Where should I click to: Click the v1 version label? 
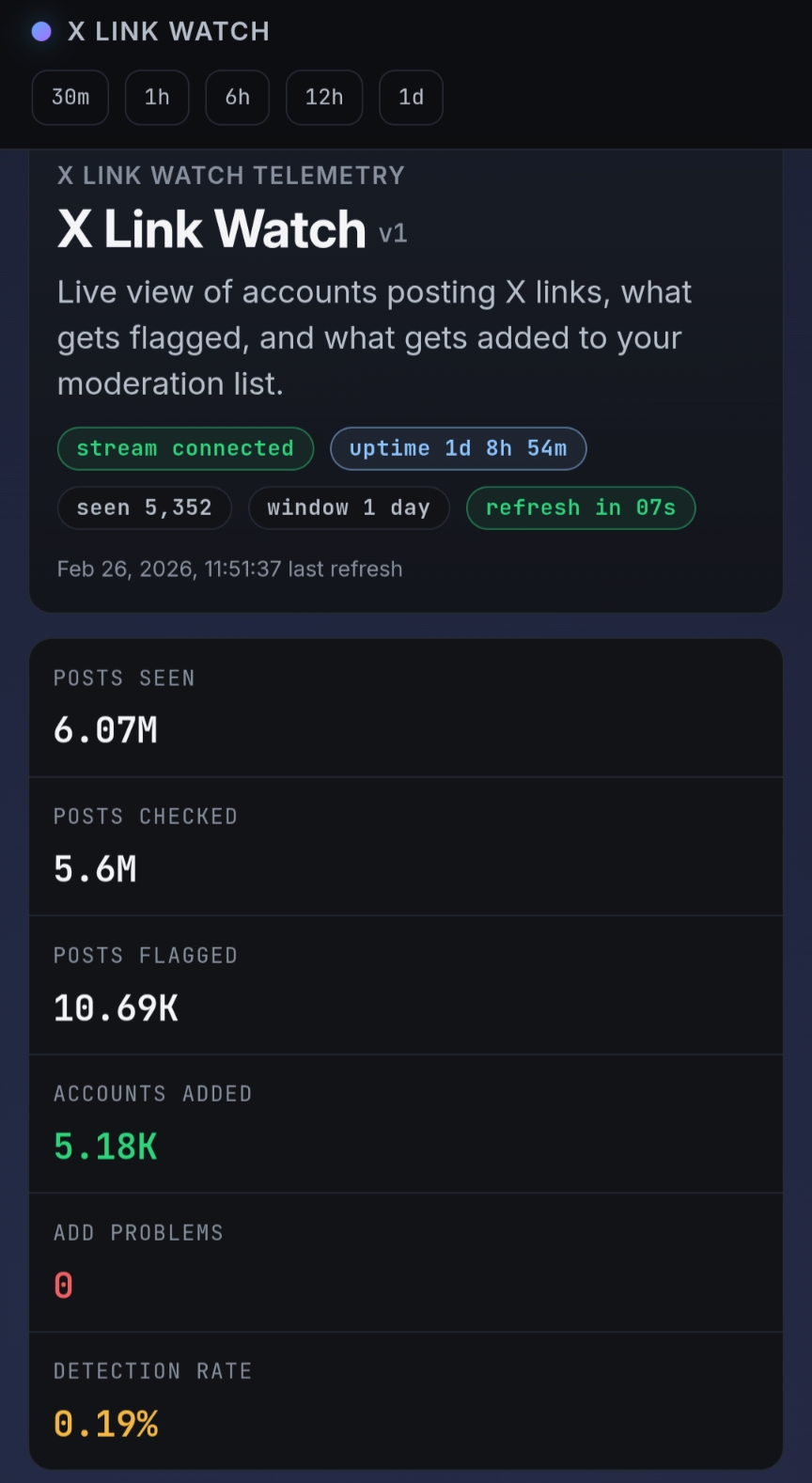[393, 234]
